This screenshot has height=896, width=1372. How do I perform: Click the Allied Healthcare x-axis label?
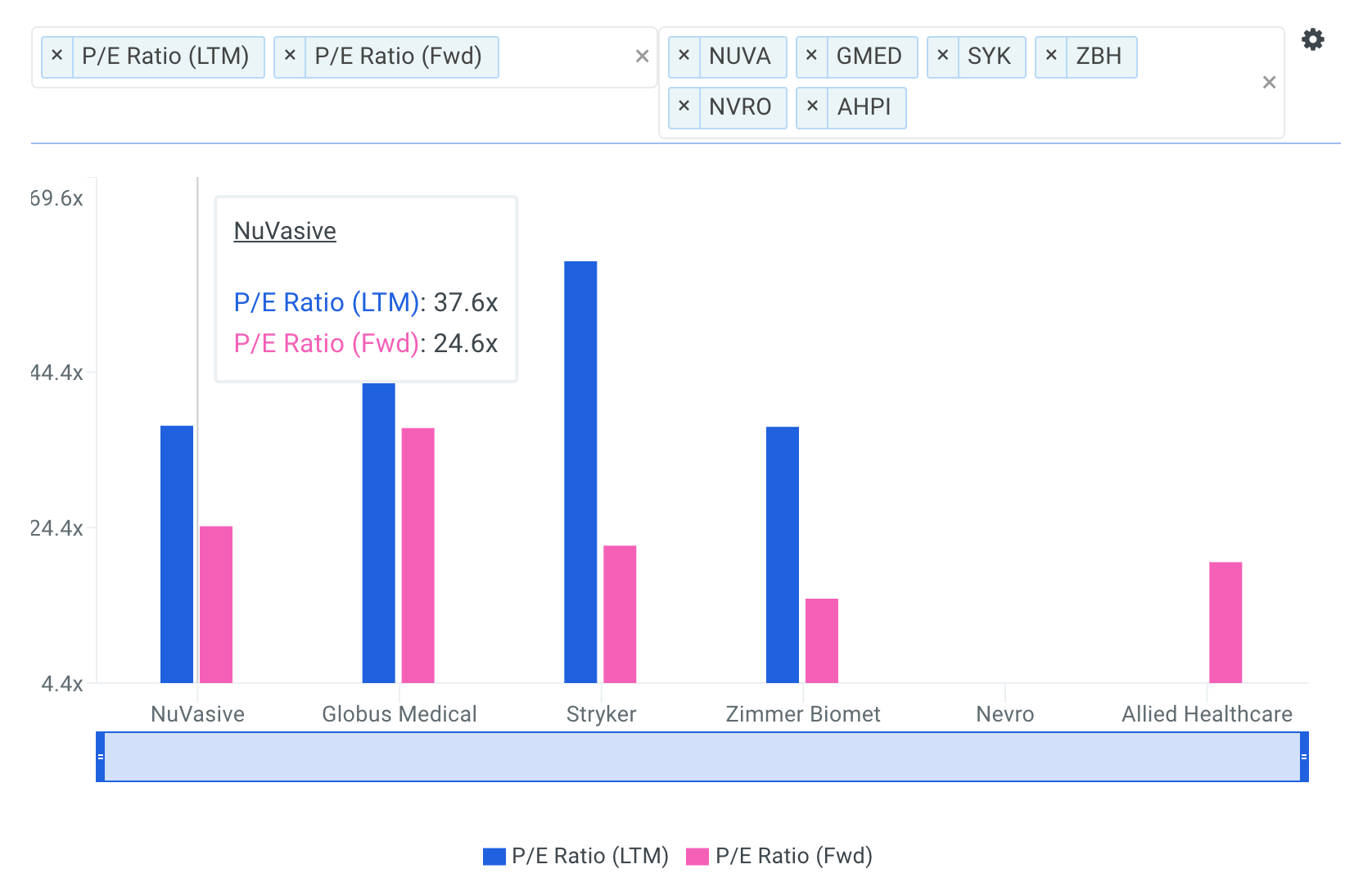coord(1207,714)
